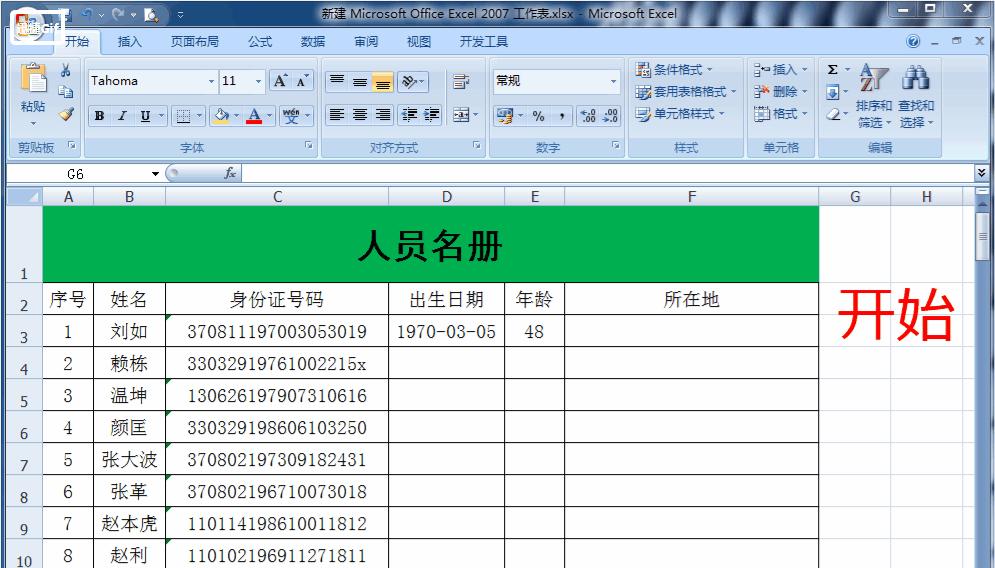Image resolution: width=995 pixels, height=568 pixels.
Task: Toggle underline formatting
Action: click(x=145, y=116)
